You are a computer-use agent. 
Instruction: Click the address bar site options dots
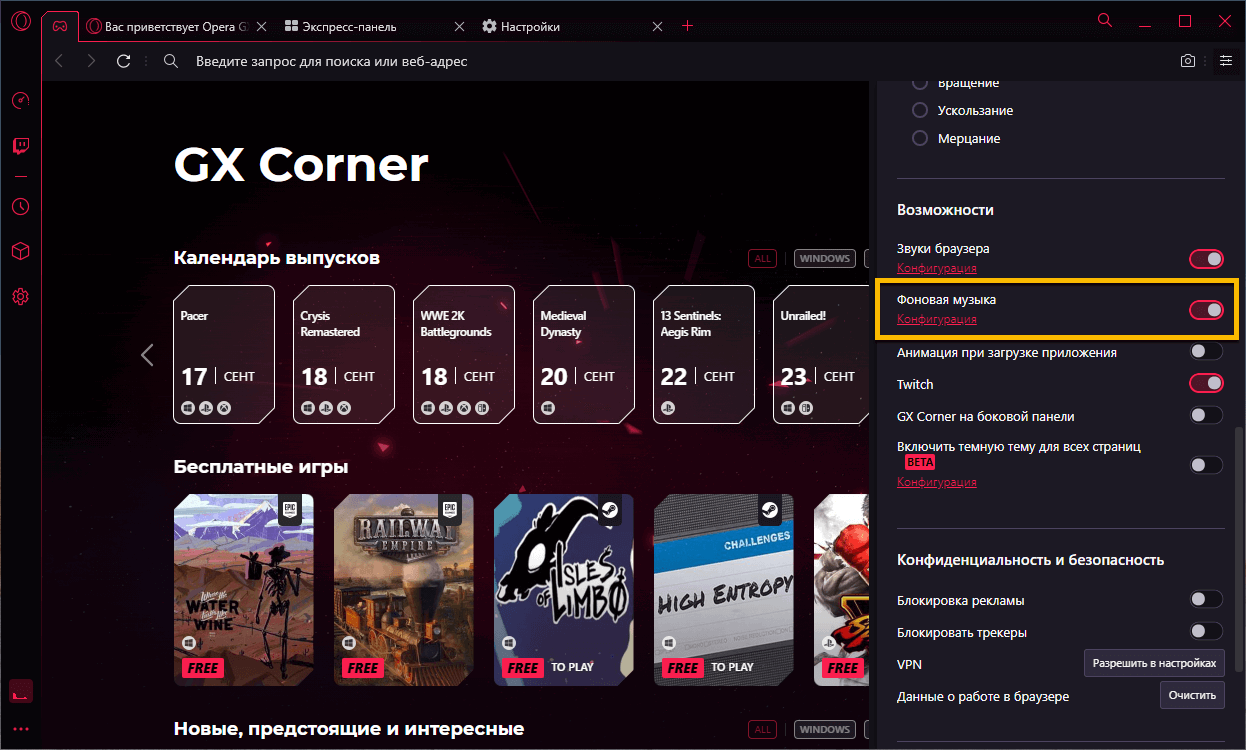tap(147, 61)
